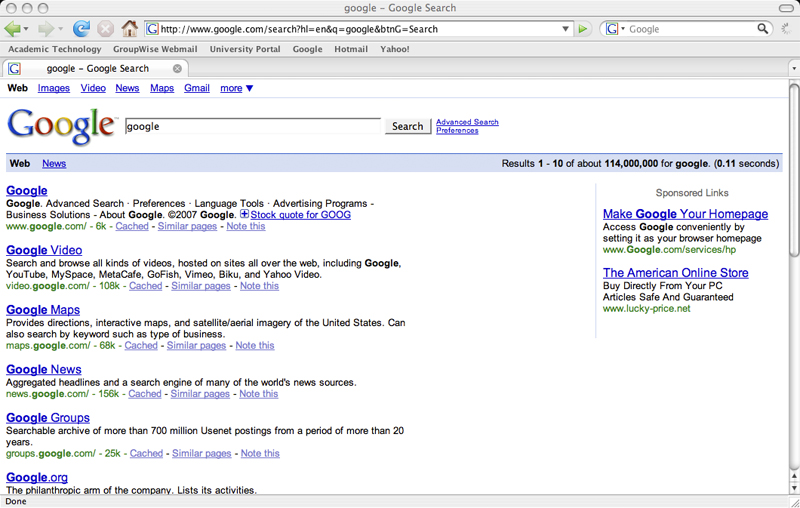The image size is (800, 508).
Task: Click the green Back arrow button
Action: click(12, 29)
